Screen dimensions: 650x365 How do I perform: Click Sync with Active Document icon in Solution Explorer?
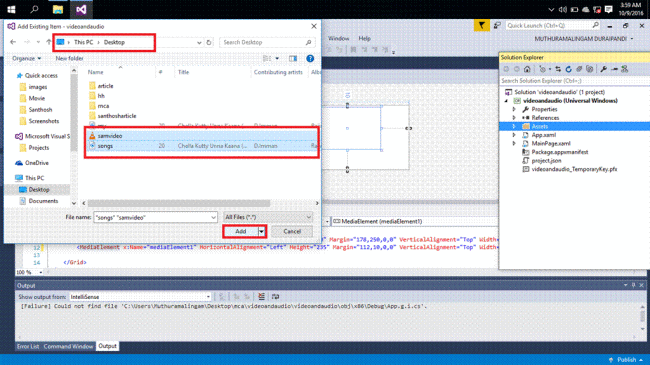point(558,69)
